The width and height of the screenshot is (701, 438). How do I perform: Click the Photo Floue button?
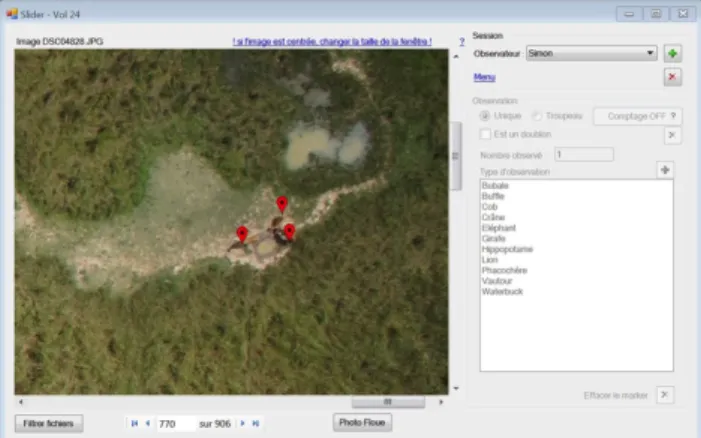(362, 422)
